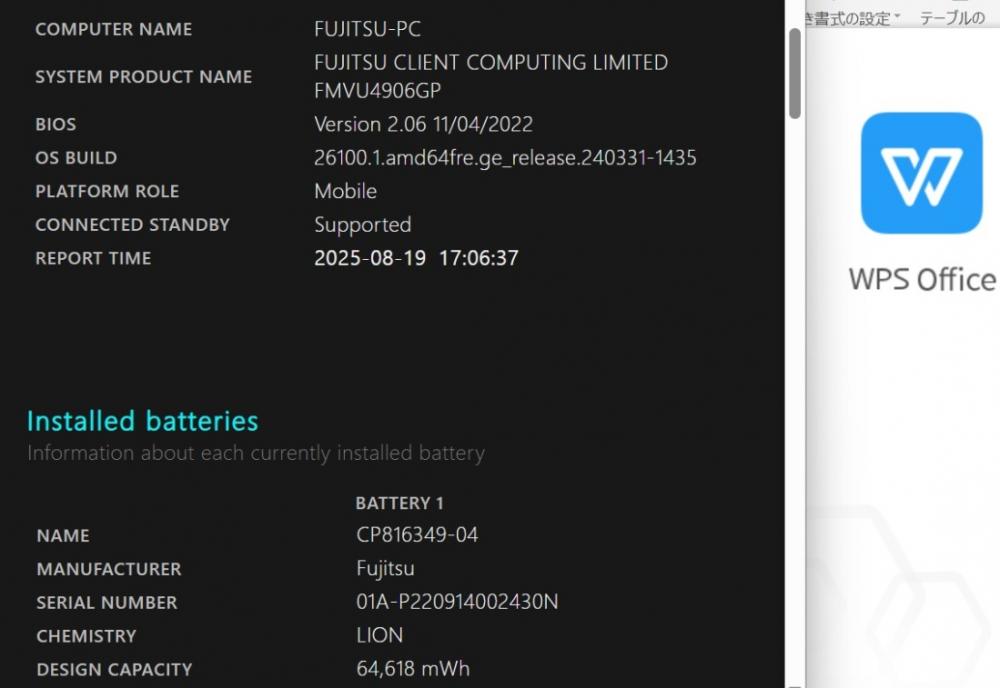Click the テーブルの option in WPS toolbar

tap(952, 18)
